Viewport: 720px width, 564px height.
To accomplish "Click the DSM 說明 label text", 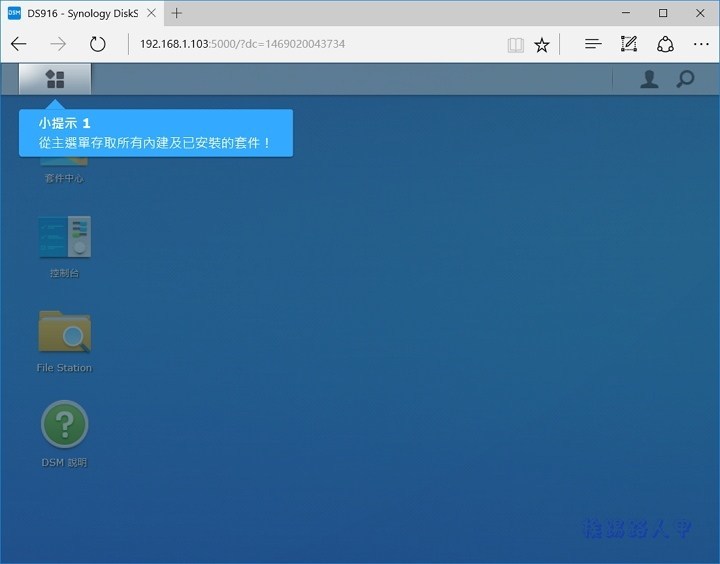I will pos(64,462).
